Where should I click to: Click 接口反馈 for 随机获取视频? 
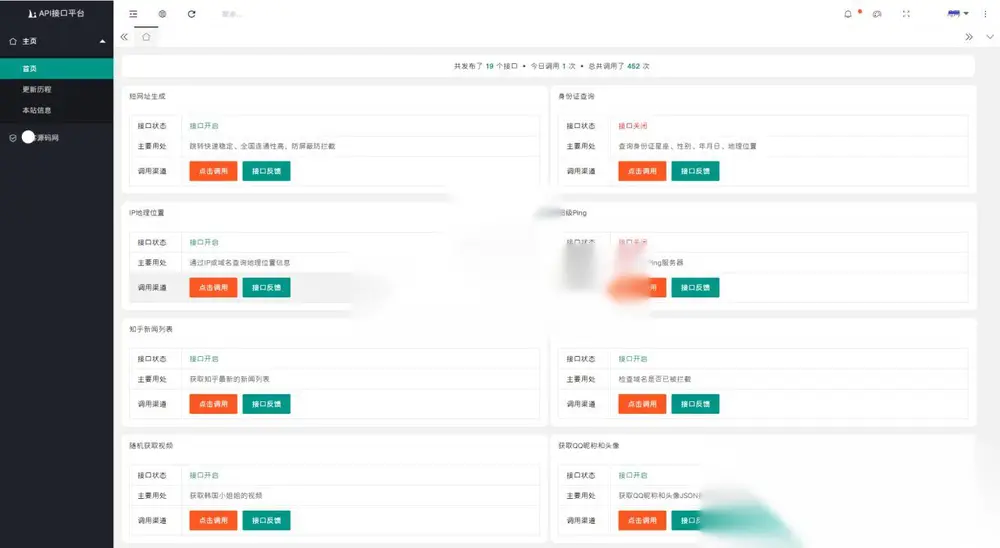(x=266, y=520)
